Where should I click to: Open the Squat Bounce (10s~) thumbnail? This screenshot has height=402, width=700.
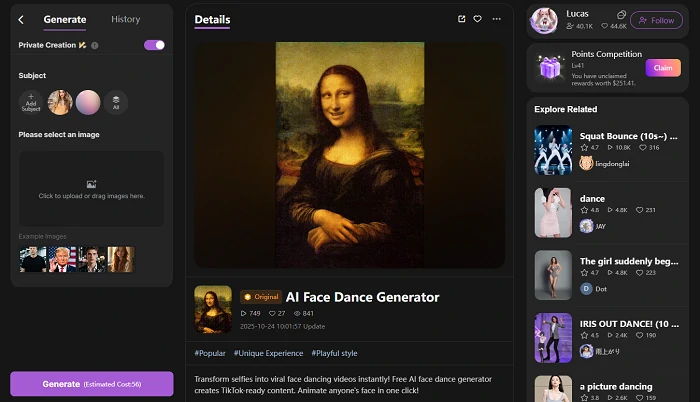click(x=553, y=150)
